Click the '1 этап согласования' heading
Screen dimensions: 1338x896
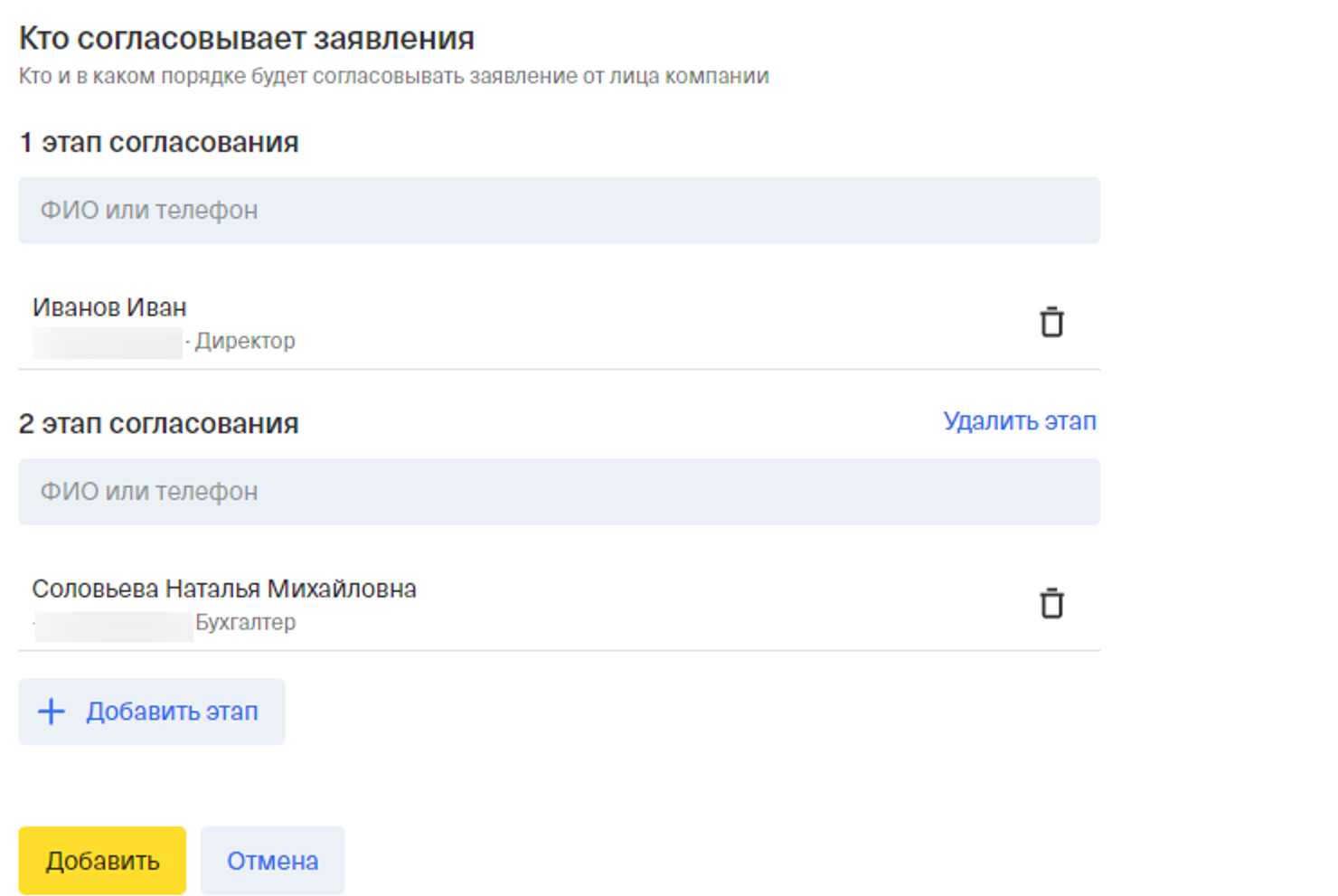(x=158, y=143)
